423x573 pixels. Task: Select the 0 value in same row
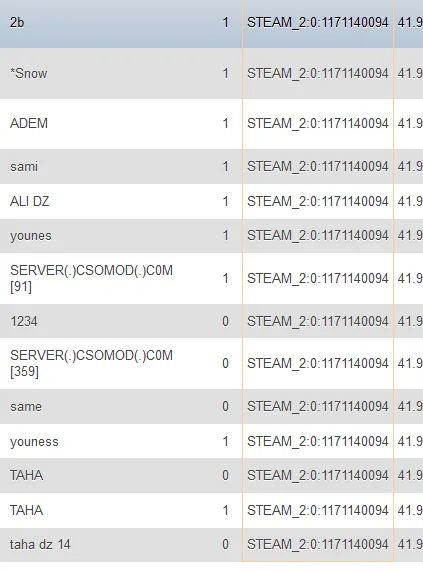pos(225,407)
